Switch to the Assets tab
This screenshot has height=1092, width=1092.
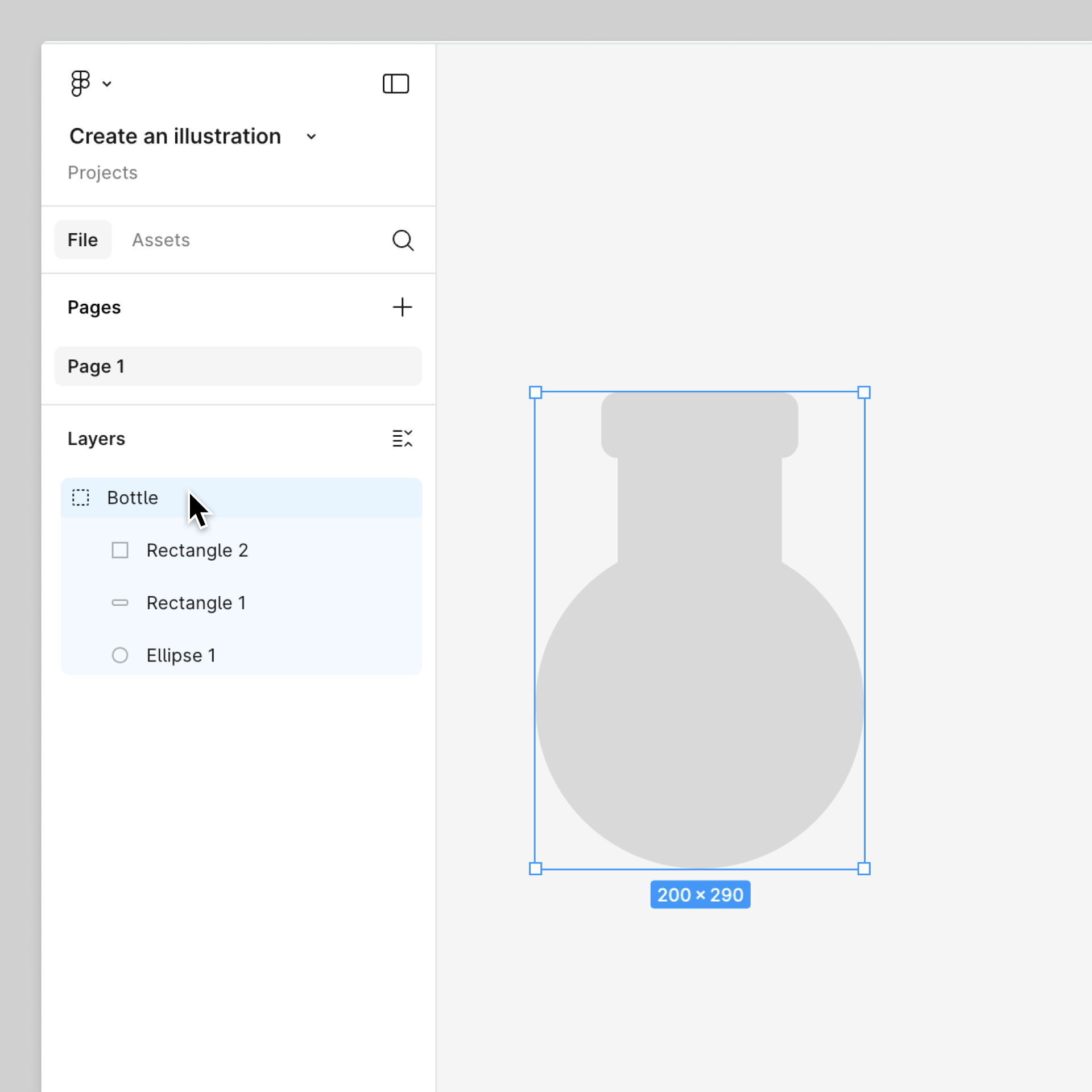161,240
